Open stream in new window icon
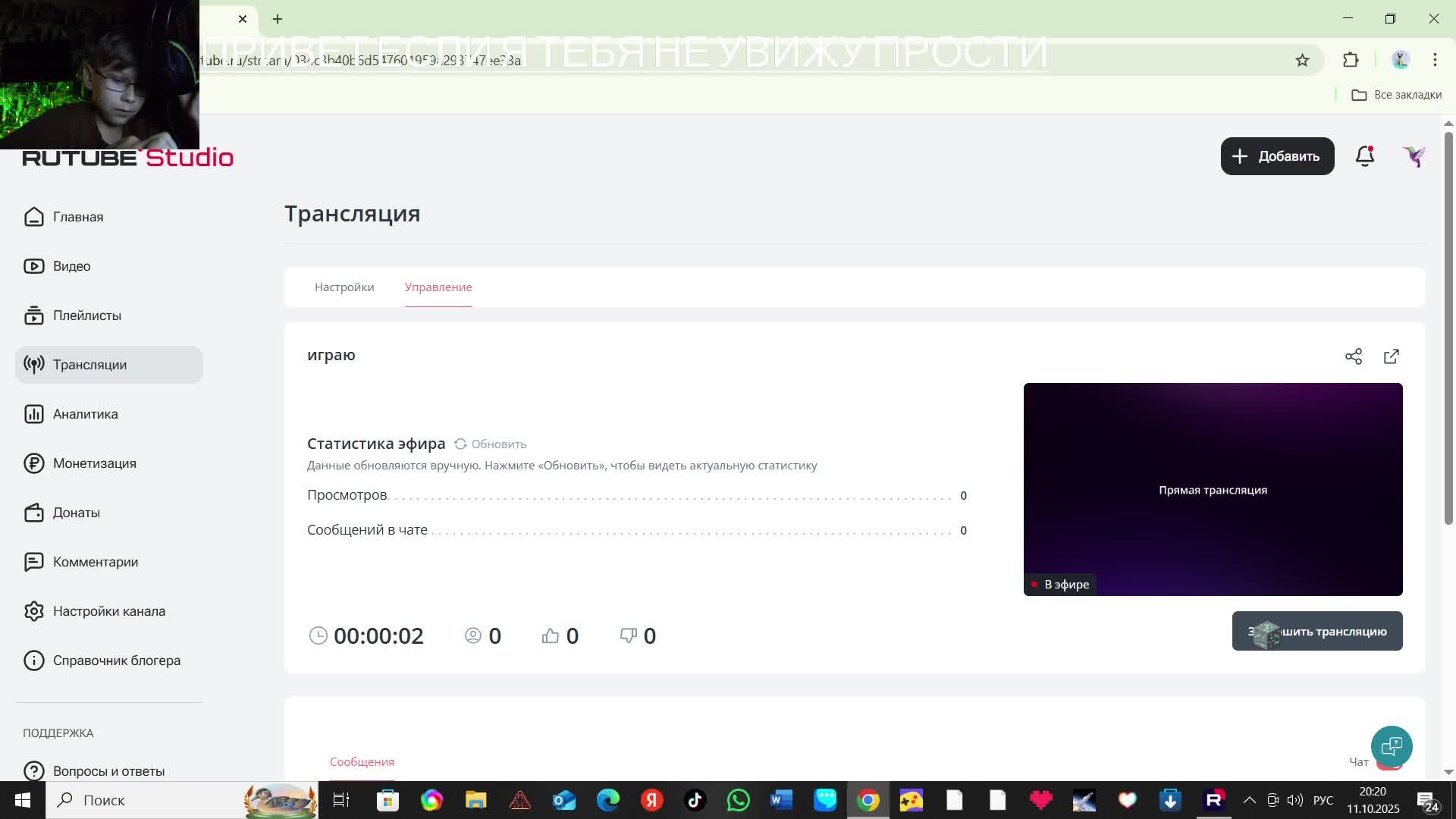The image size is (1456, 819). (1392, 356)
